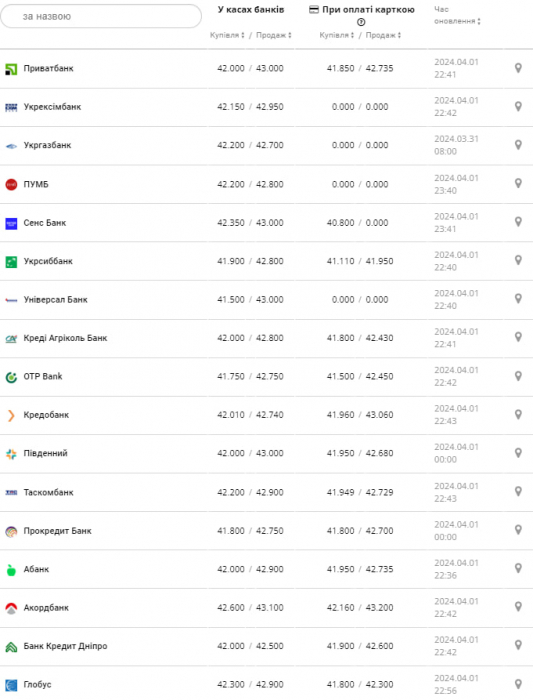
Task: Open map pin for Глобус
Action: 518,684
